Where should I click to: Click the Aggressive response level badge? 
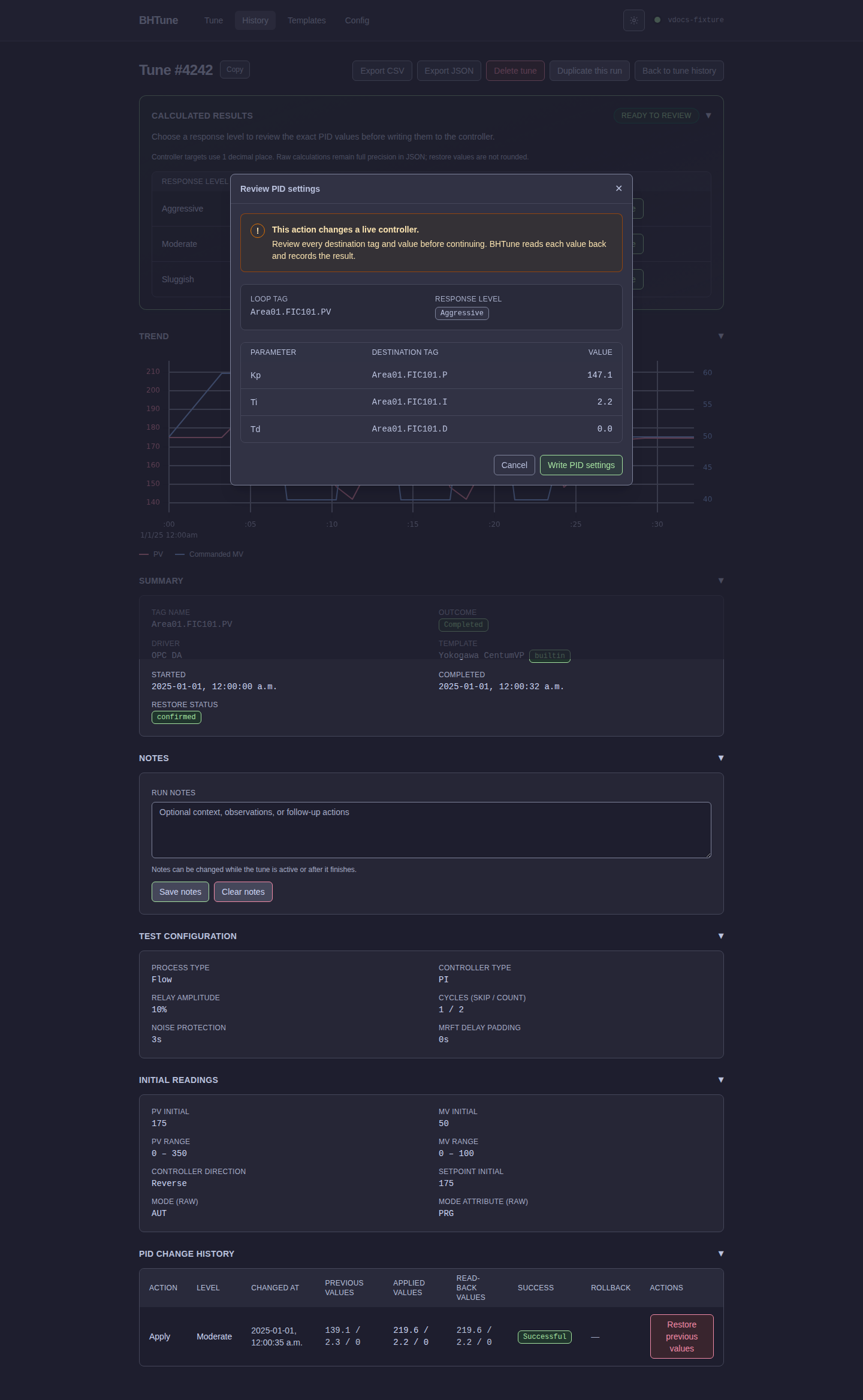(x=462, y=313)
